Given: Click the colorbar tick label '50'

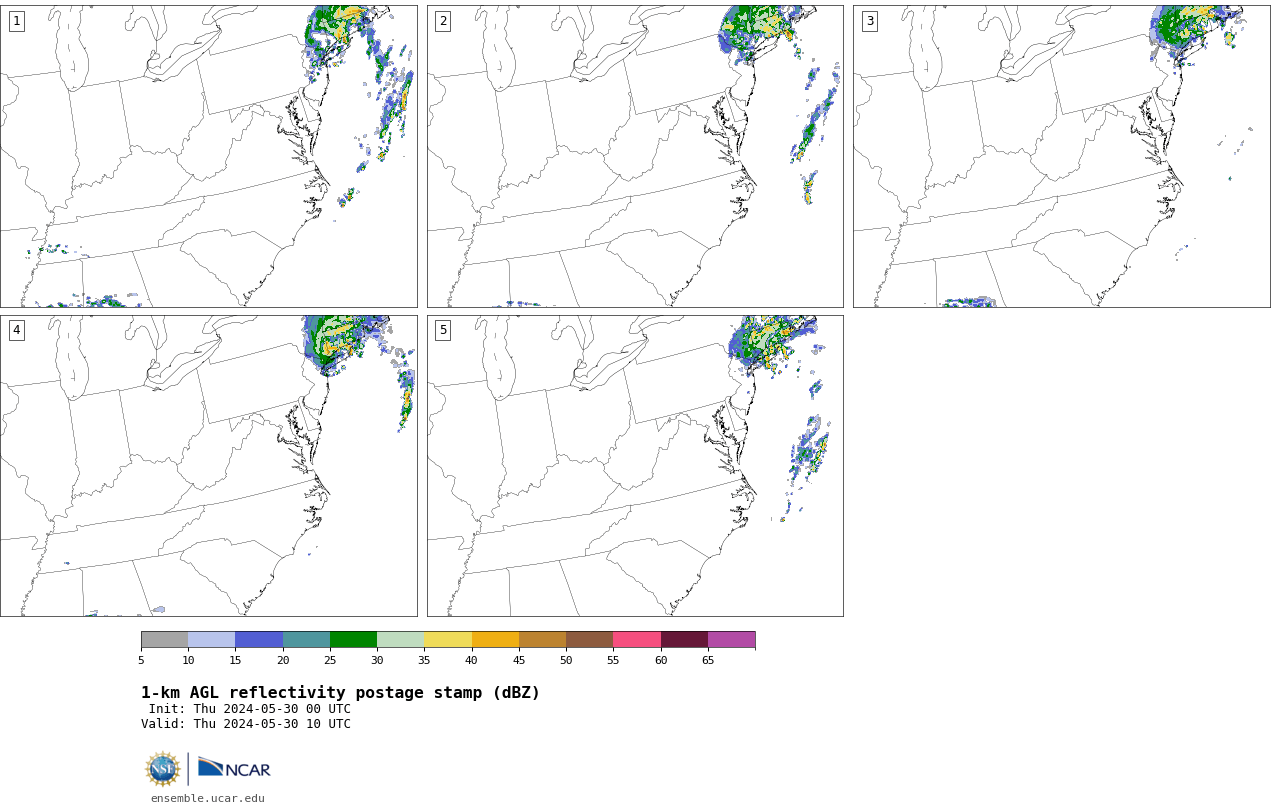Looking at the screenshot, I should click(x=566, y=660).
